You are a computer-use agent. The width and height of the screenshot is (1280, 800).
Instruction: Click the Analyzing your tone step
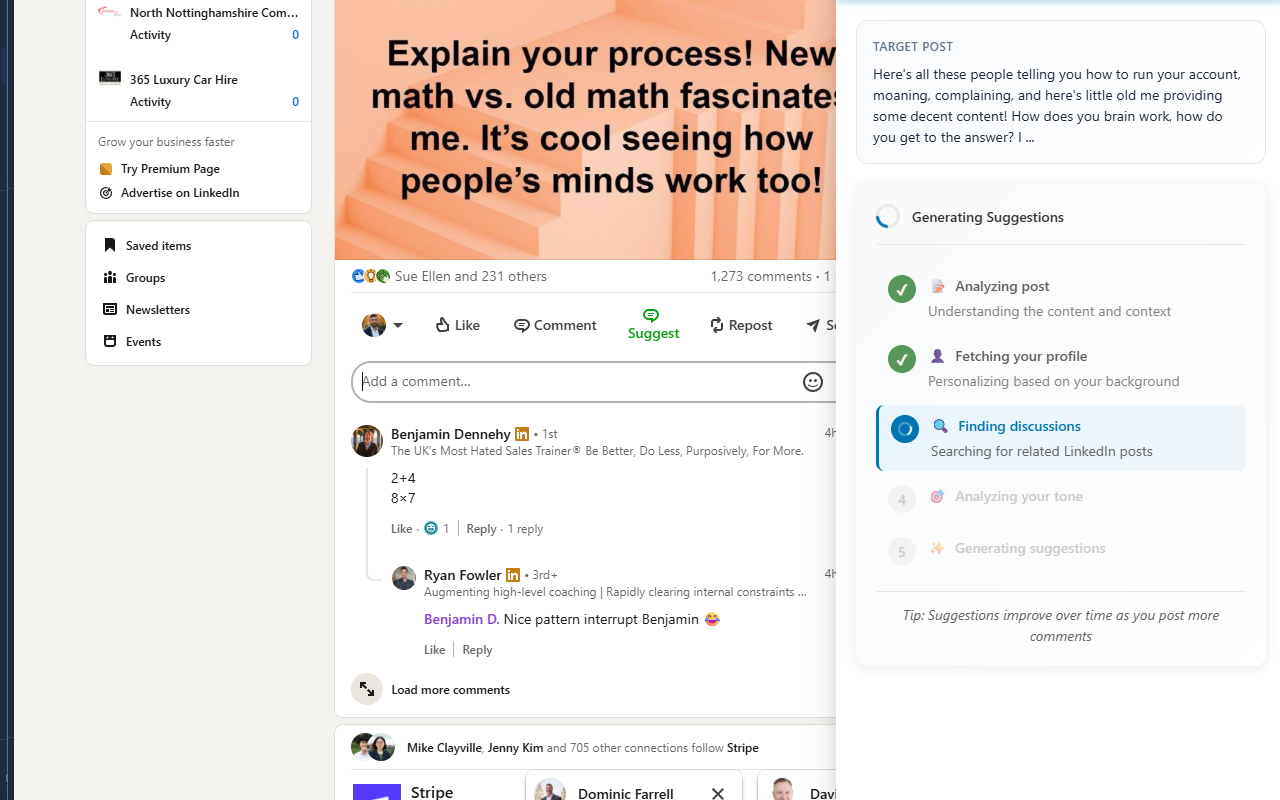(1061, 497)
